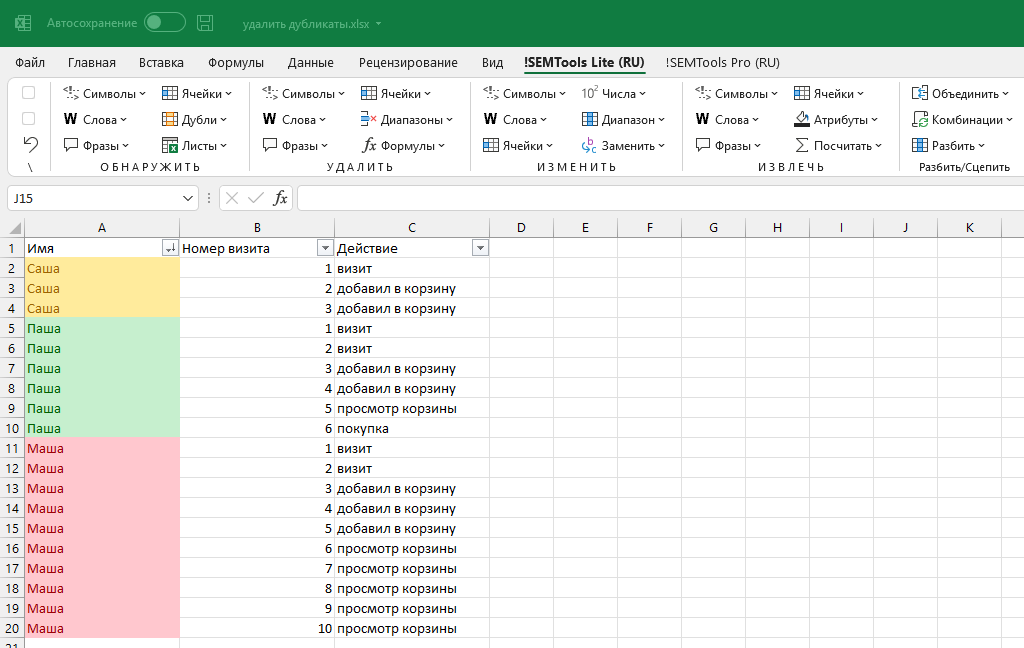The image size is (1024, 648).
Task: Open Слова in the УДАЛИТЬ group
Action: 294,120
